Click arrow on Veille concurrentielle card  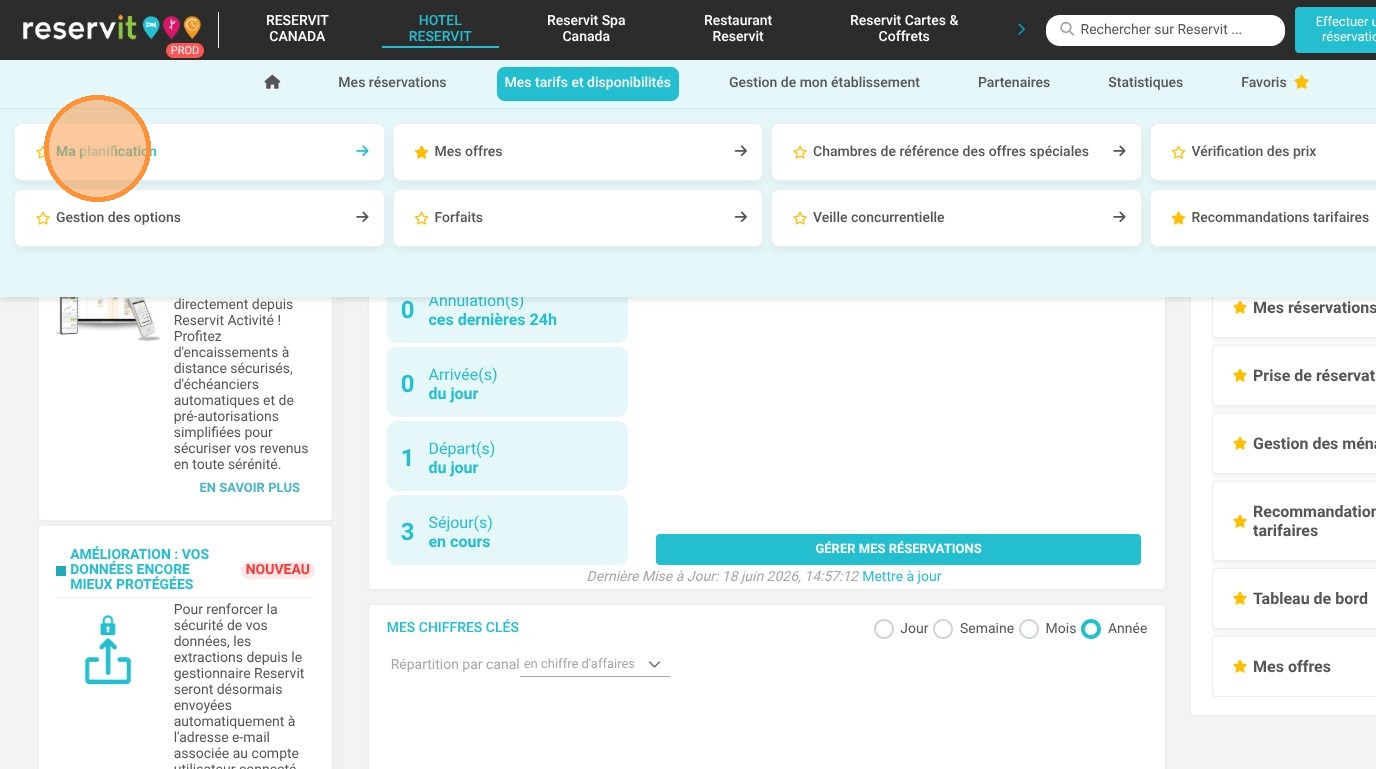(1119, 217)
